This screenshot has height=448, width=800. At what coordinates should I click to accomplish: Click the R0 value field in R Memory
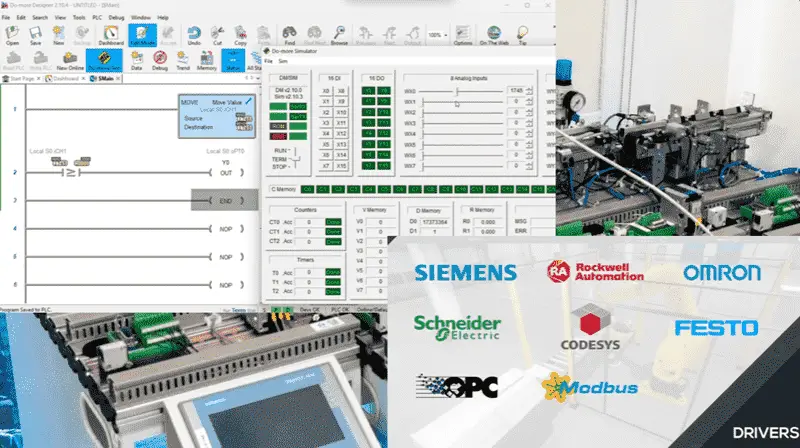(488, 222)
